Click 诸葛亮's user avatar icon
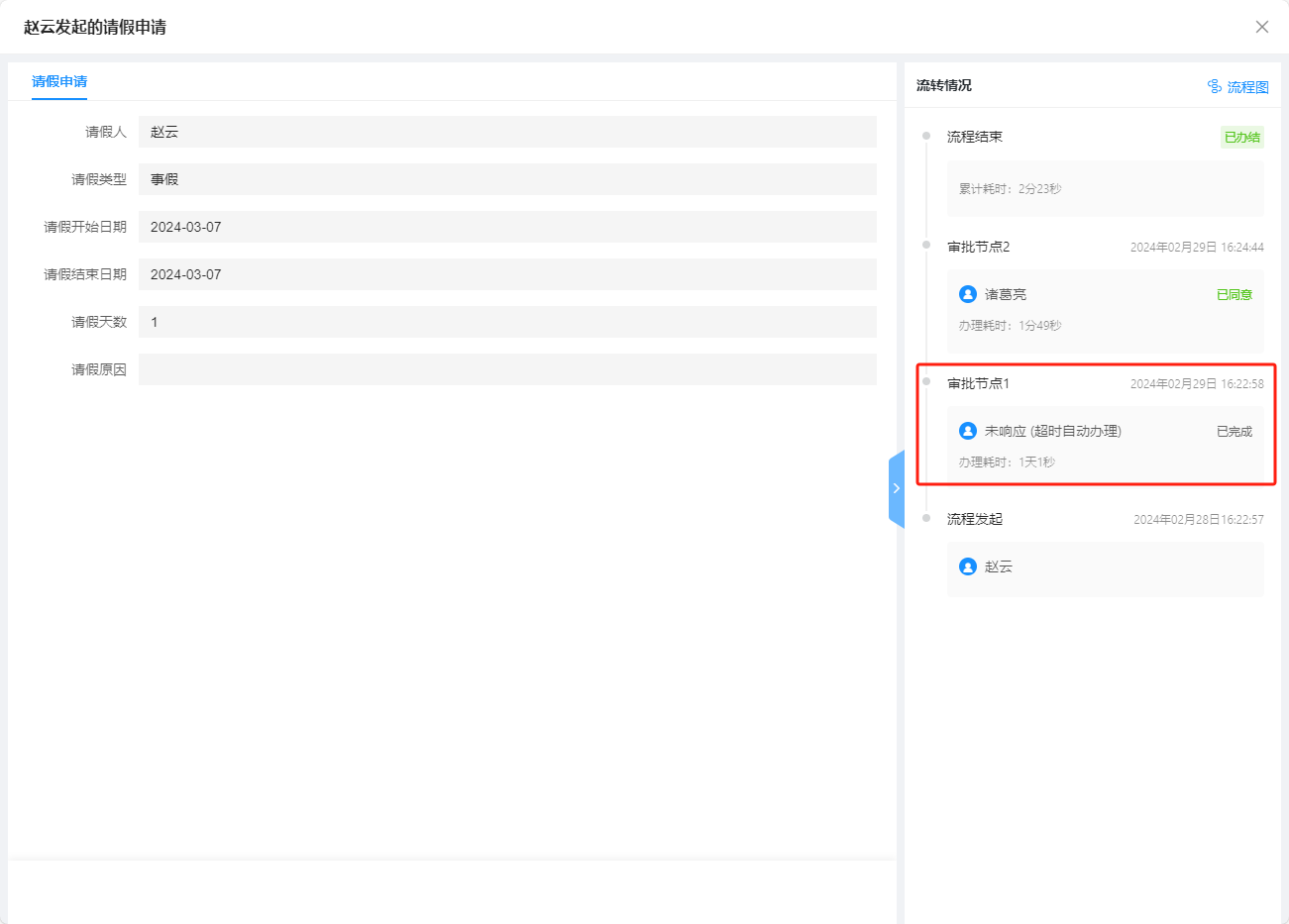 pyautogui.click(x=968, y=294)
